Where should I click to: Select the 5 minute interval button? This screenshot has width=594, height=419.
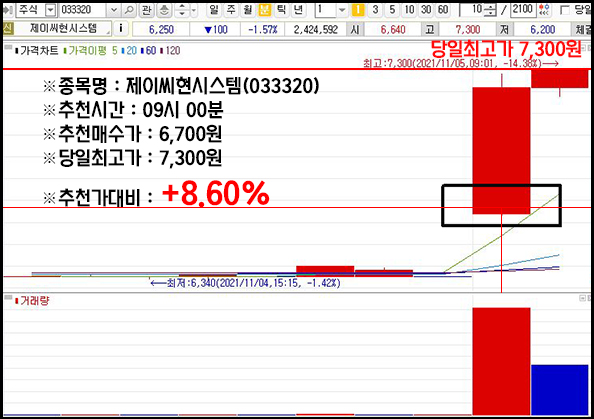click(x=392, y=10)
